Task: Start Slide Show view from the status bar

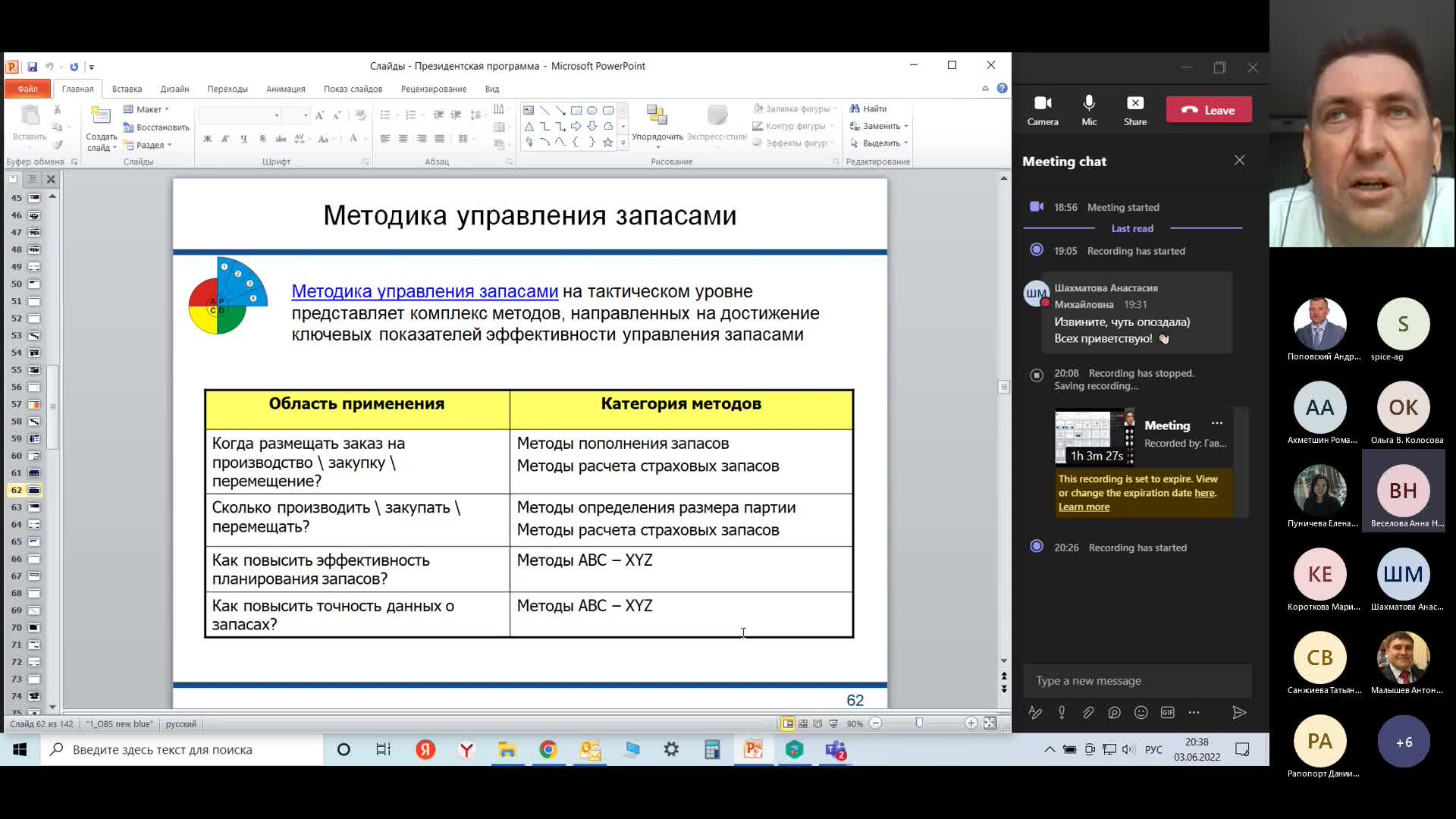Action: (833, 723)
